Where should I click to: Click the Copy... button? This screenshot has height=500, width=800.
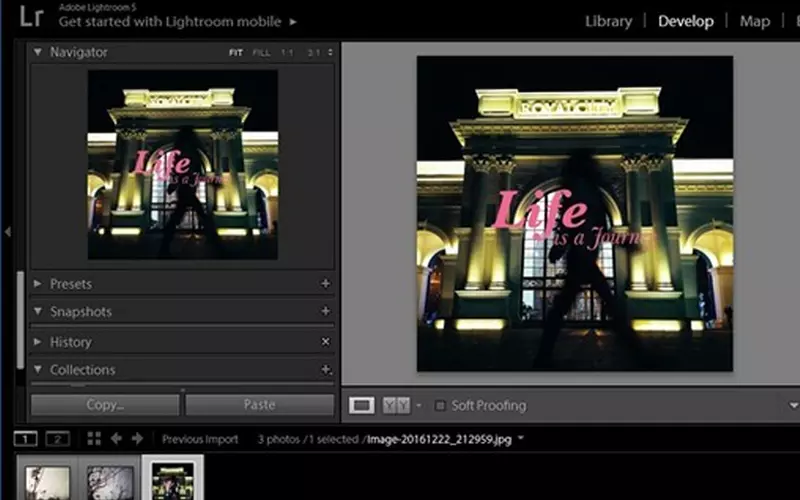[x=105, y=405]
